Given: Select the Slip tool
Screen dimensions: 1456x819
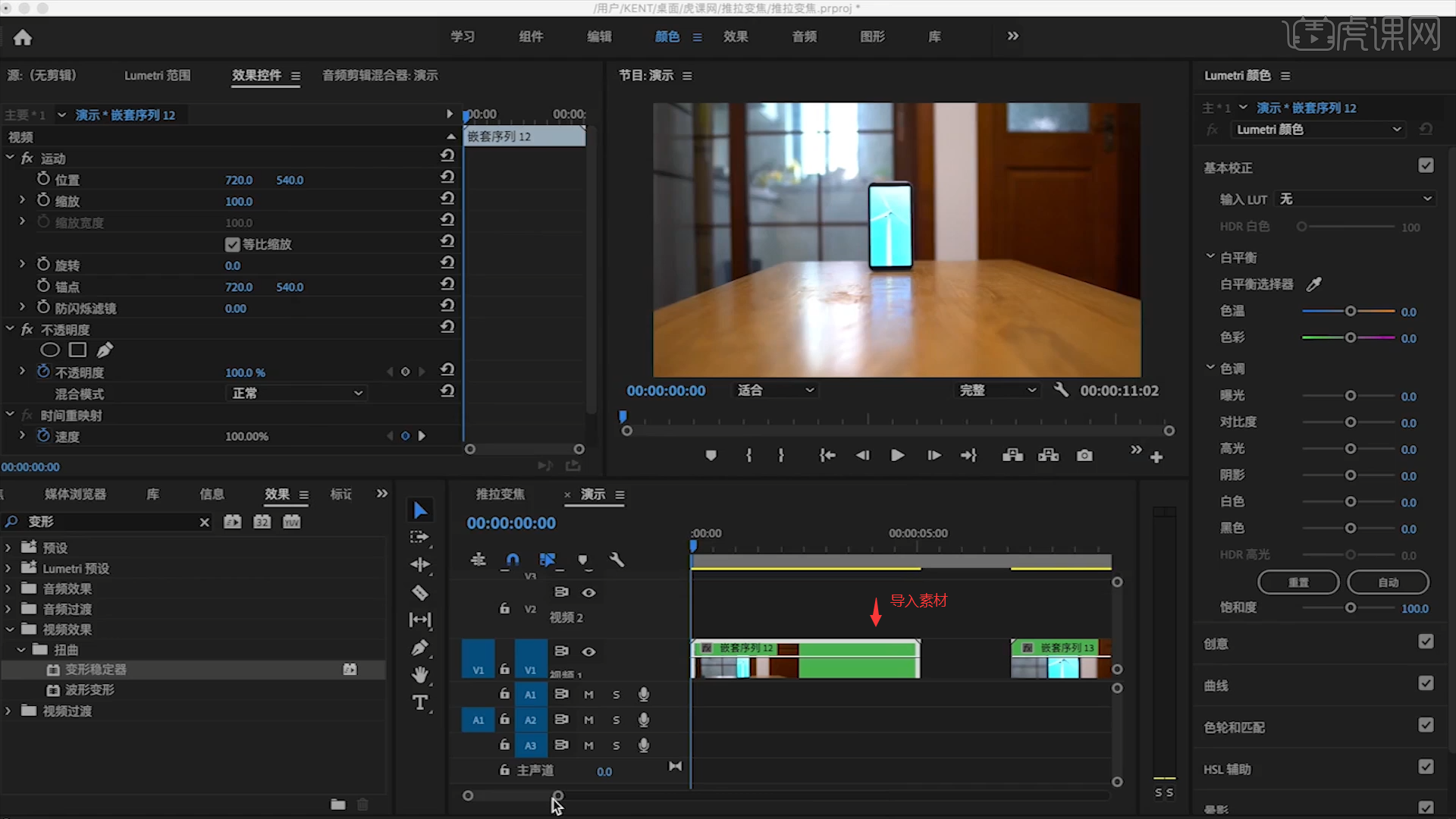Looking at the screenshot, I should [420, 620].
